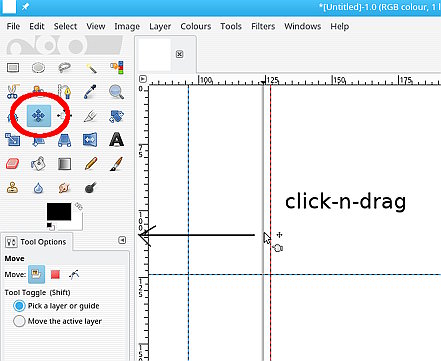Open the Edit menu
Viewport: 441px width, 361px height.
coord(37,26)
